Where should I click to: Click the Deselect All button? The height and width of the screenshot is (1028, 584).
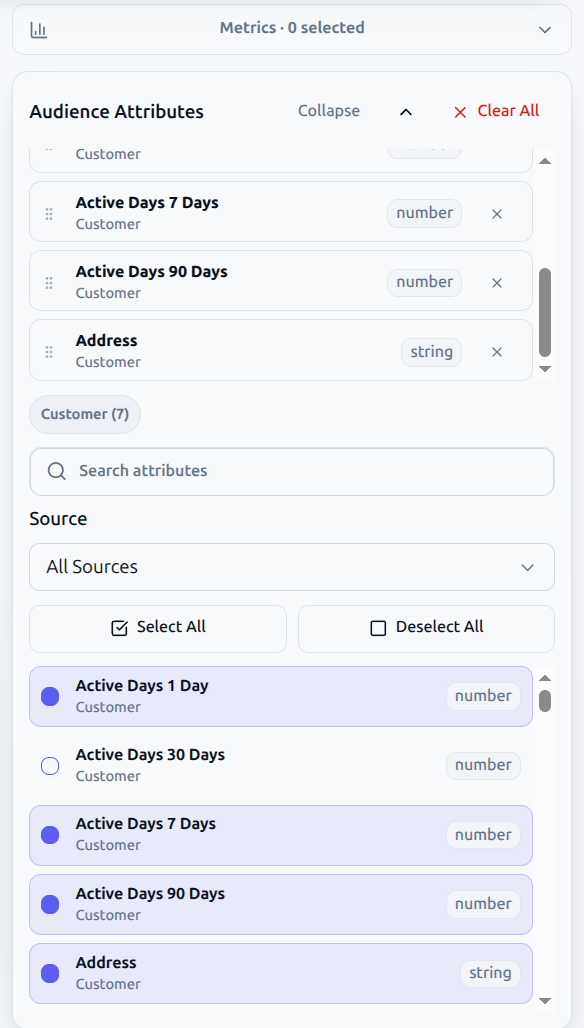coord(426,628)
